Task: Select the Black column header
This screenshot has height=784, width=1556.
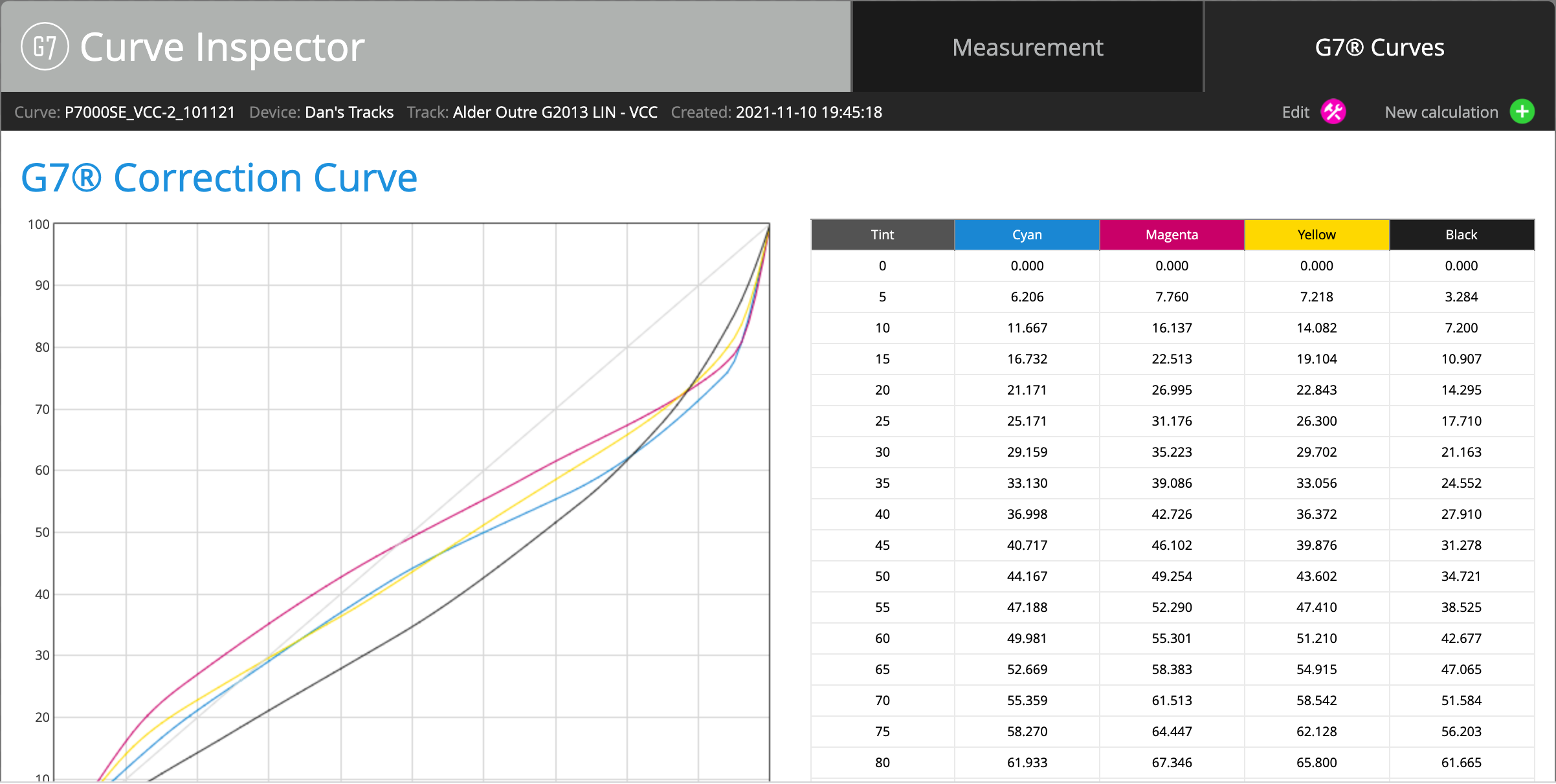Action: point(1462,235)
